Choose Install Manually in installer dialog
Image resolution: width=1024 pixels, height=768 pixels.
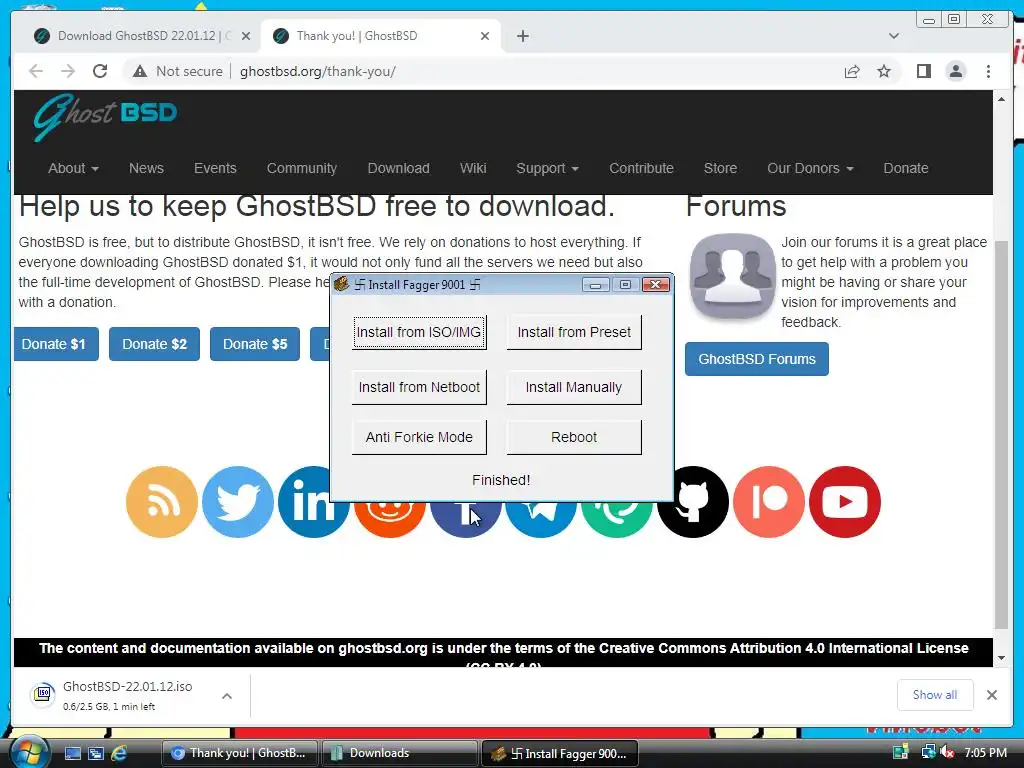pos(574,387)
